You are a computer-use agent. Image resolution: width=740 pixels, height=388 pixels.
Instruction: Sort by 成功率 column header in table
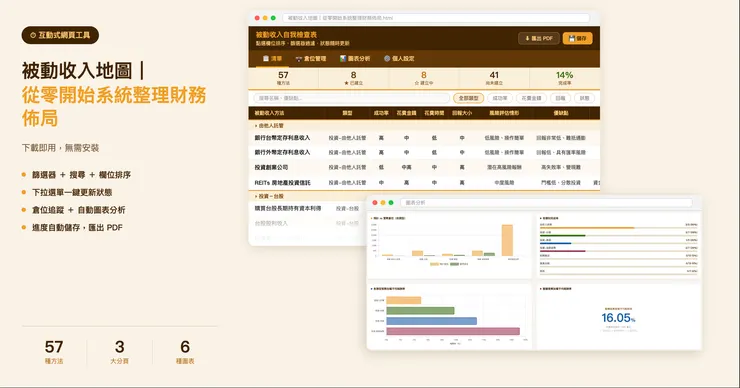click(381, 113)
